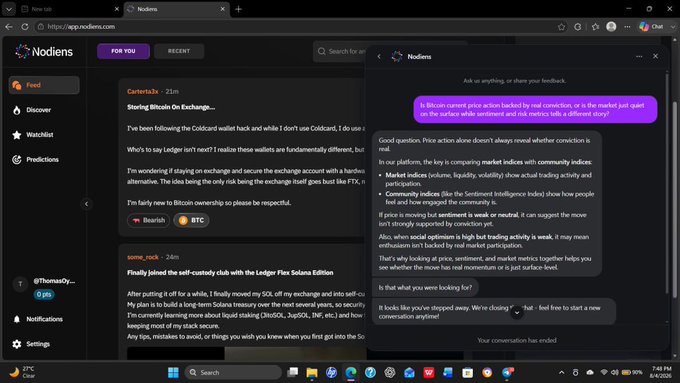Open File Explorer from the taskbar
The width and height of the screenshot is (680, 383).
coord(312,373)
